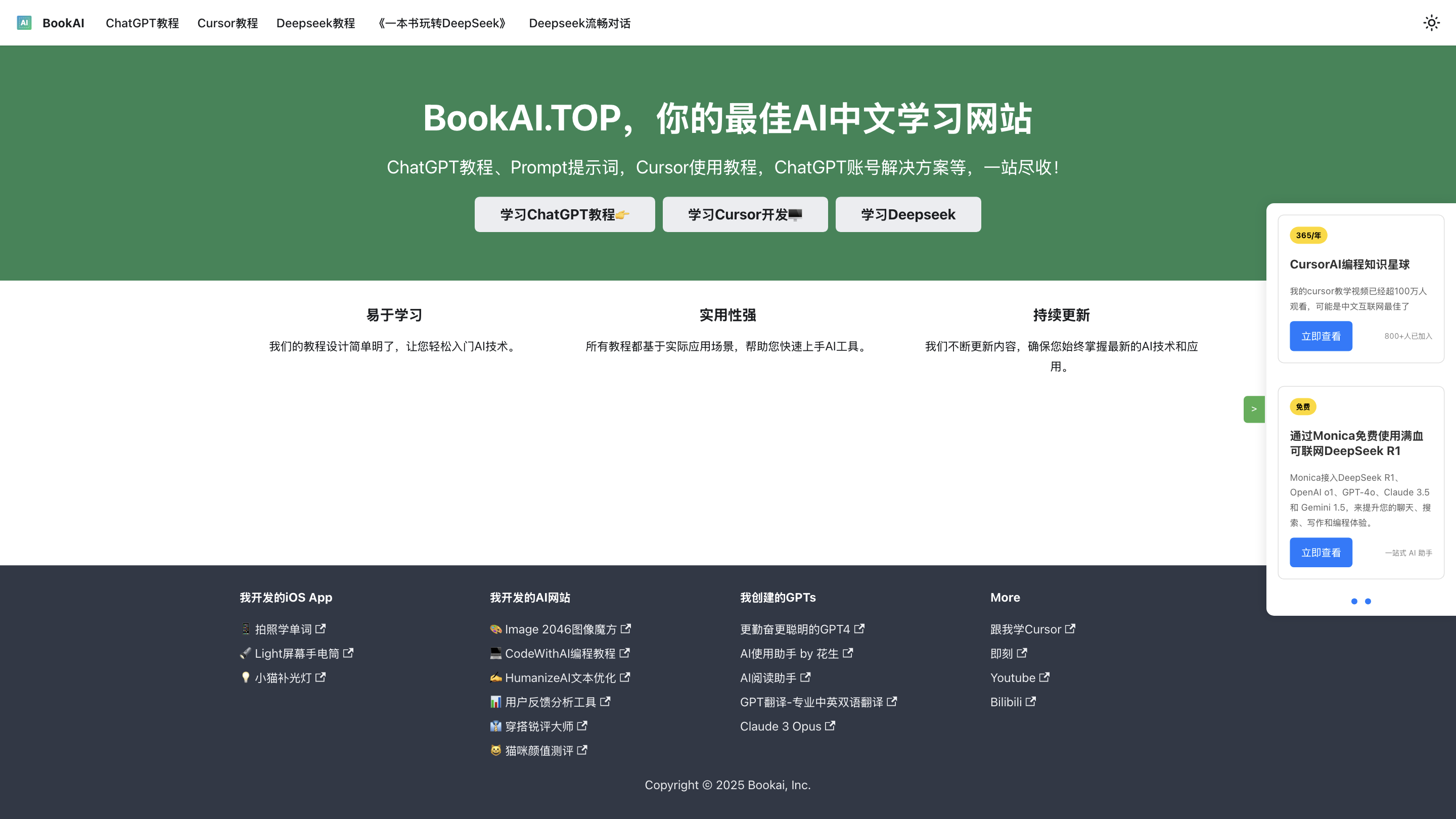Select Deepseek流畅对话 in the navigation bar
Screen dimensions: 1456x819
(579, 23)
